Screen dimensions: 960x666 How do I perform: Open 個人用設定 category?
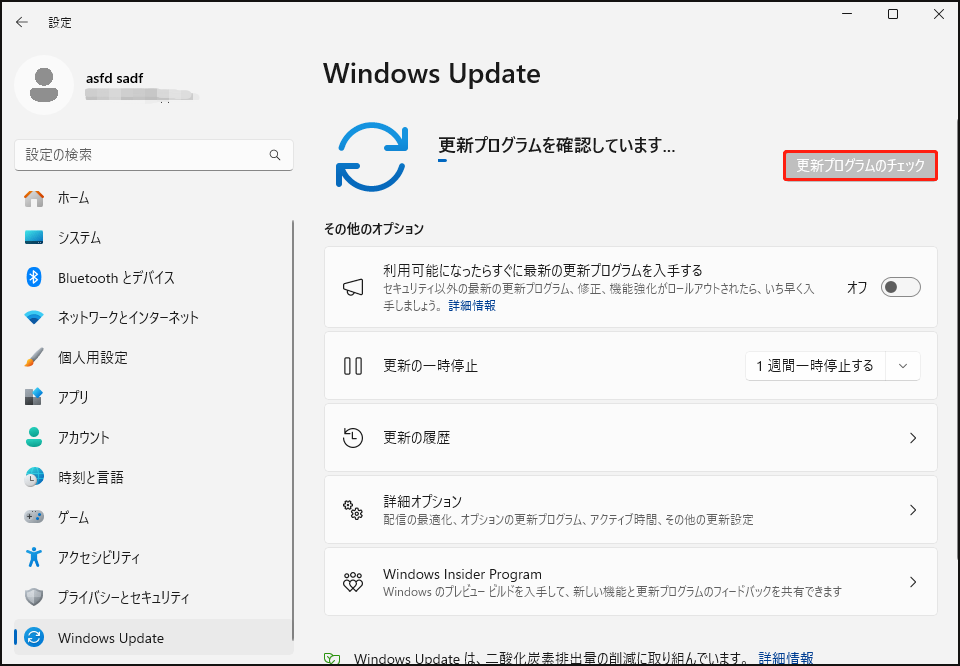[x=153, y=357]
